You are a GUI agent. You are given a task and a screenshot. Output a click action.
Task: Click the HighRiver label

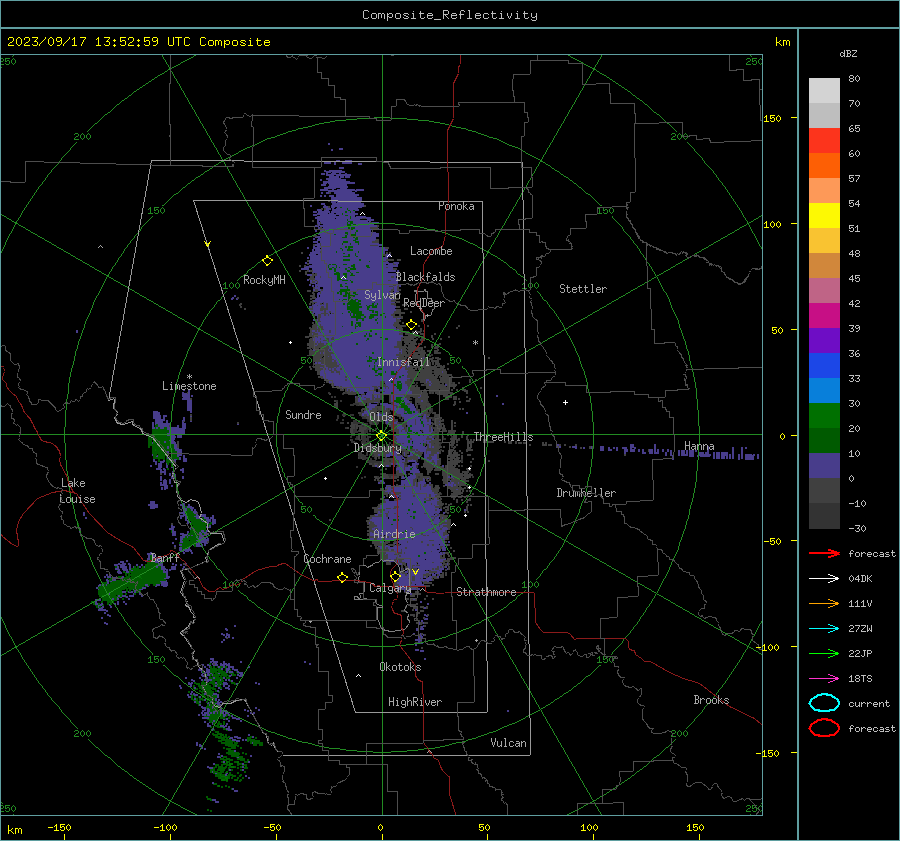[x=415, y=702]
